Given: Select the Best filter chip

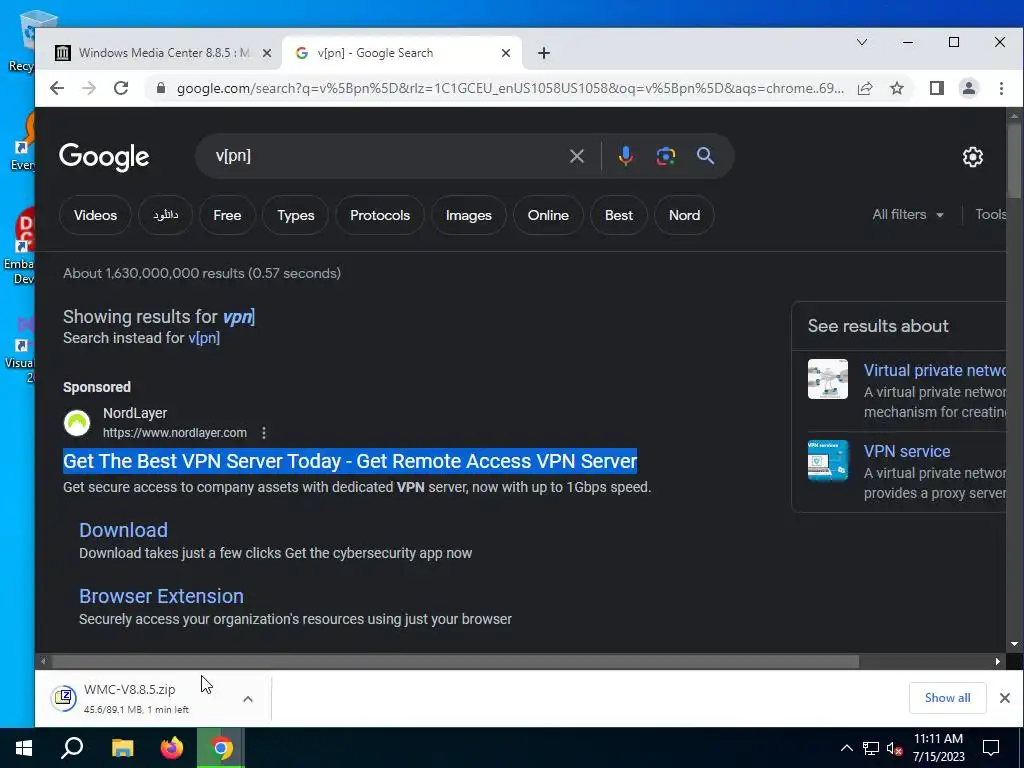Looking at the screenshot, I should coord(619,215).
